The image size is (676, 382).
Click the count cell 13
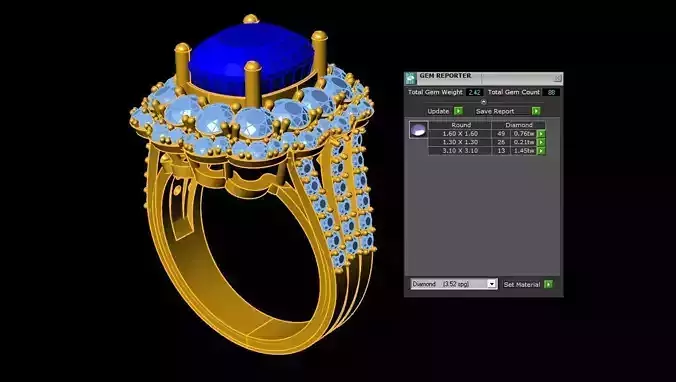point(501,151)
